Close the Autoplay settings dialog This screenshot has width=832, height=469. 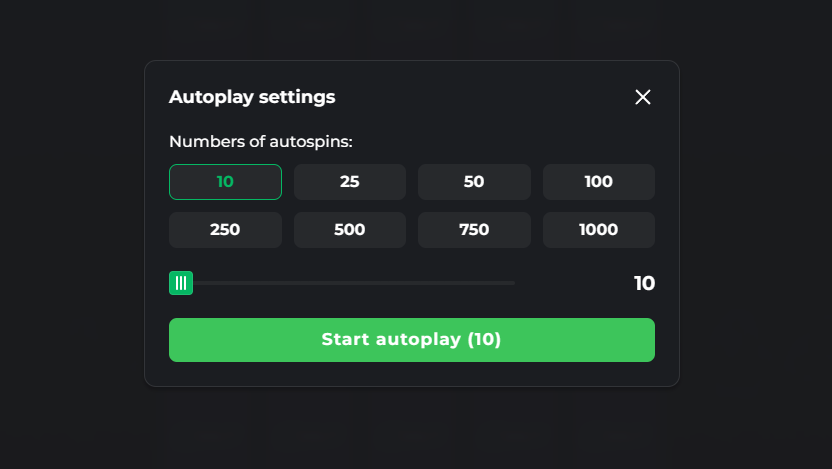pos(643,97)
